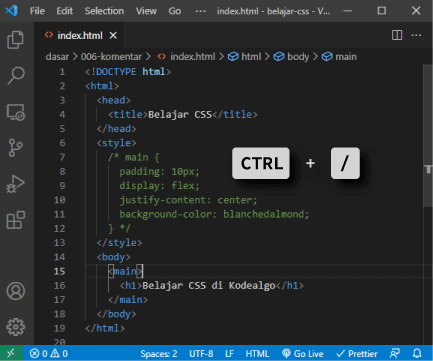Click the closing style tag
433x361 pixels.
[119, 243]
